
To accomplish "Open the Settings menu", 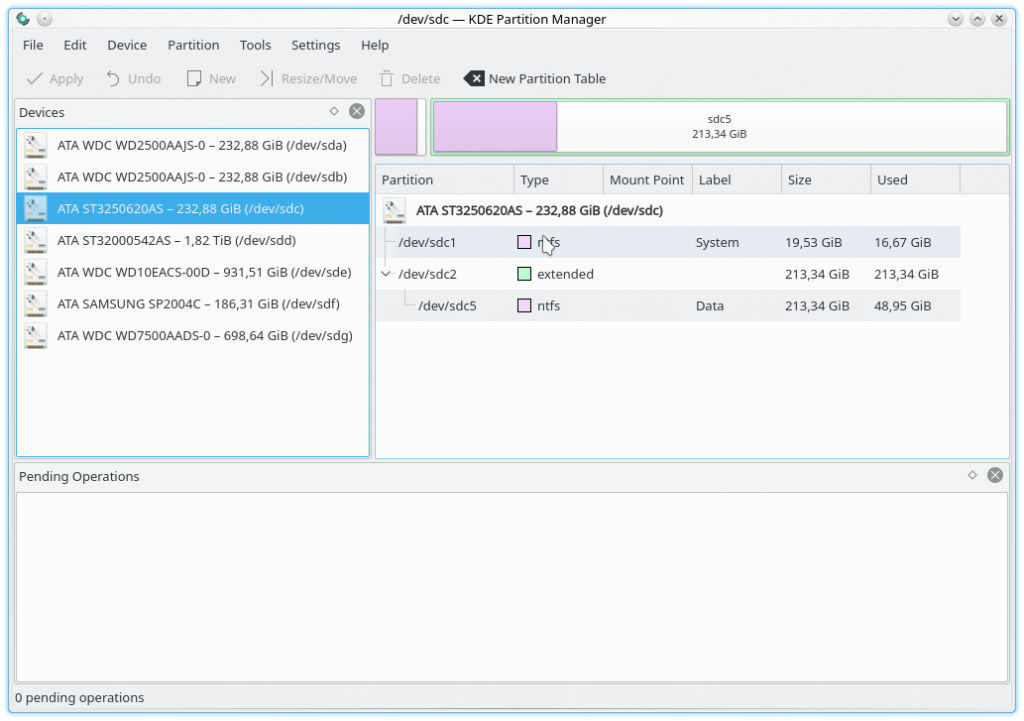I will pos(315,45).
